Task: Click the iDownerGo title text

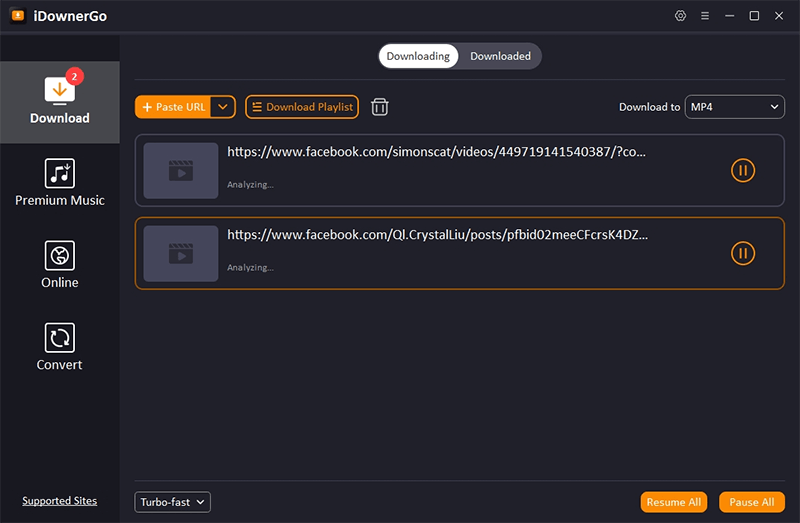Action: pos(70,16)
